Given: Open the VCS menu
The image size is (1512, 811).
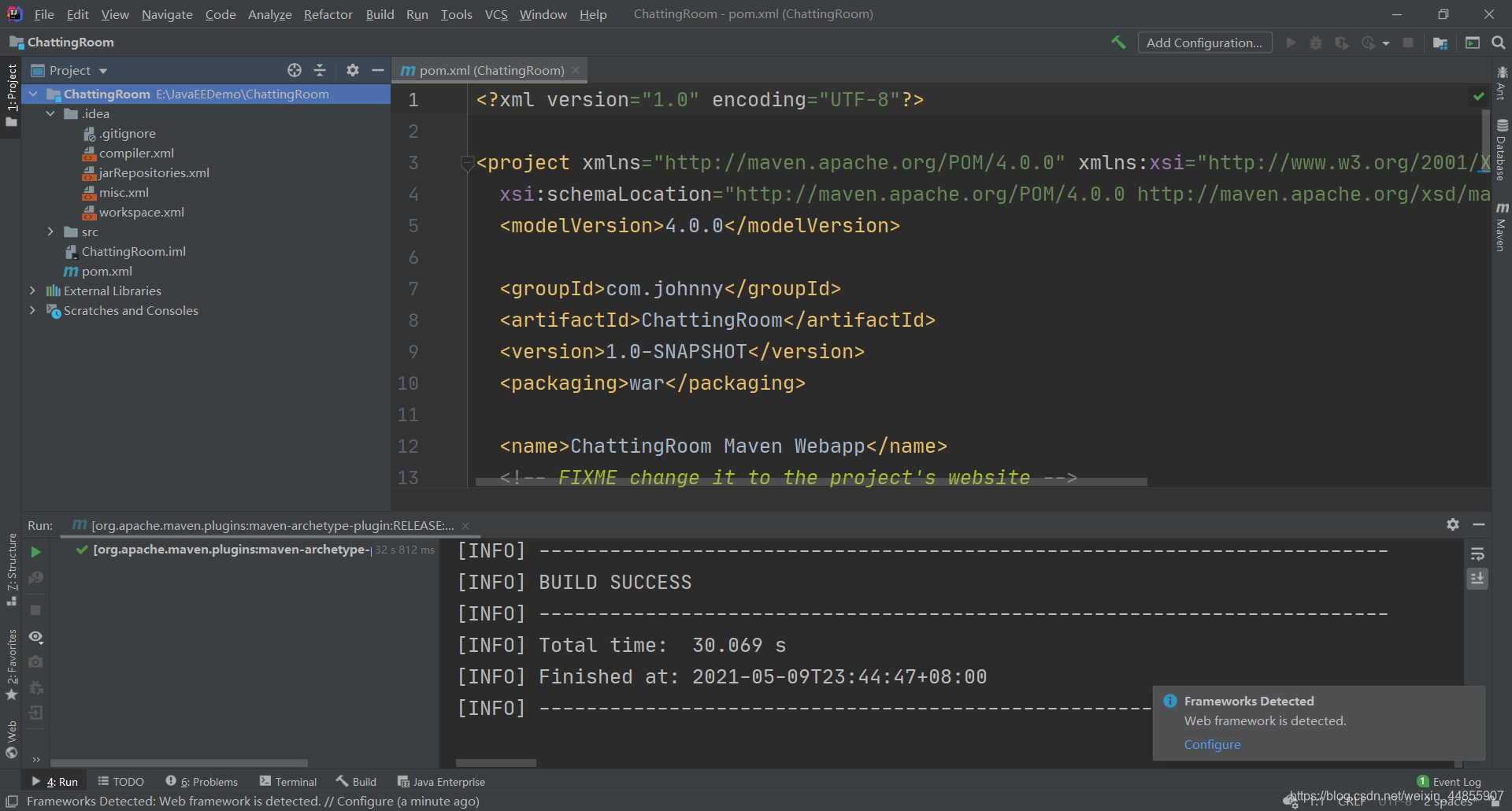Looking at the screenshot, I should click(496, 14).
